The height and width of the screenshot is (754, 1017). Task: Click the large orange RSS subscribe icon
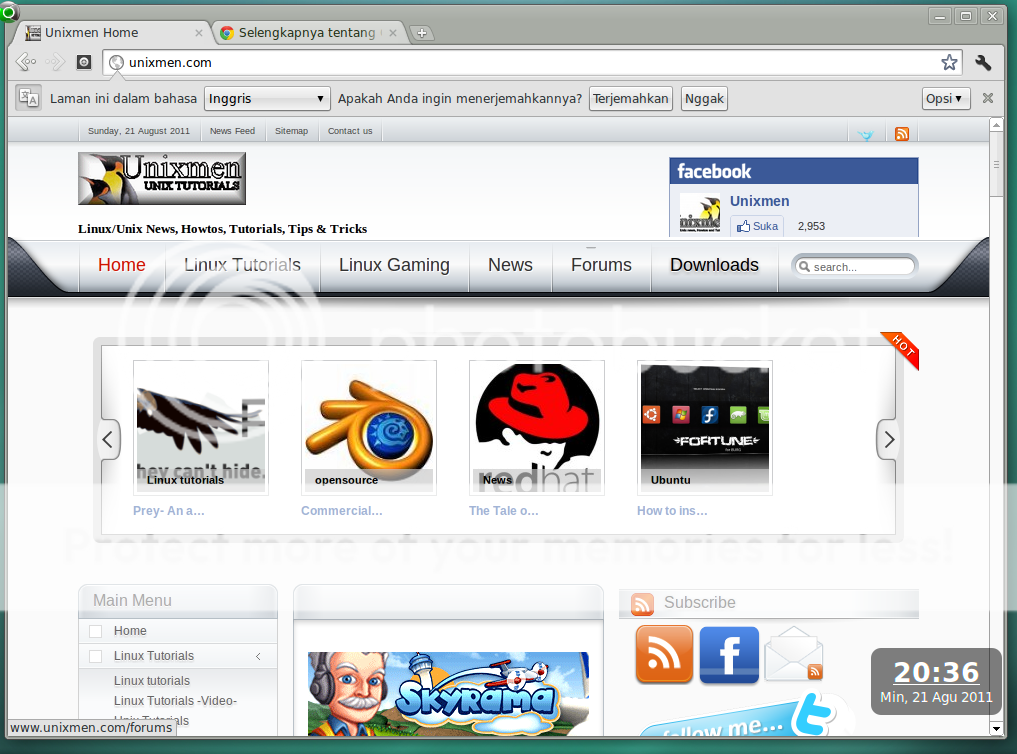click(x=664, y=654)
